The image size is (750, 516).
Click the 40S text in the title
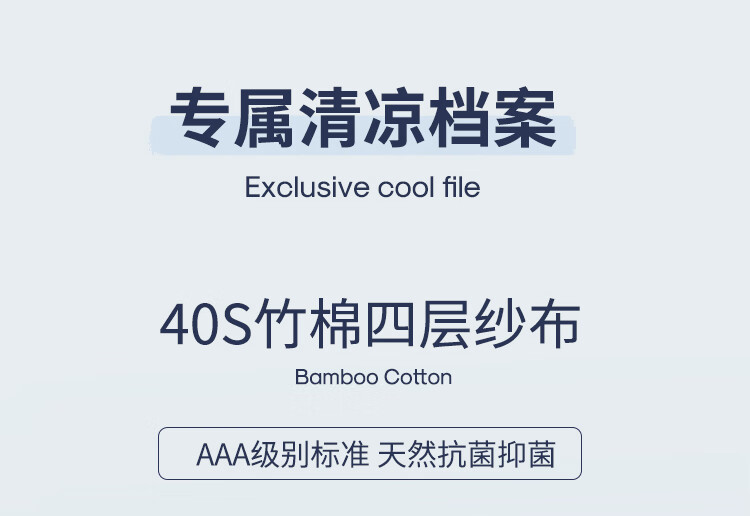tap(205, 324)
